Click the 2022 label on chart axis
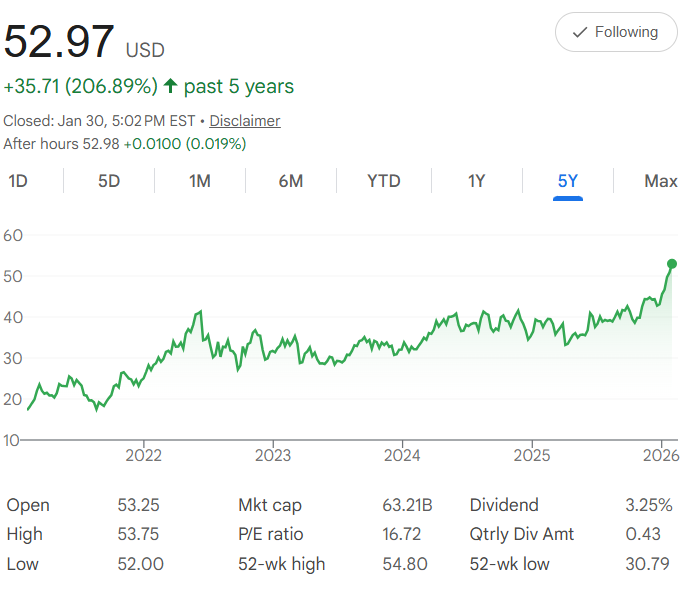The width and height of the screenshot is (690, 593). [144, 456]
